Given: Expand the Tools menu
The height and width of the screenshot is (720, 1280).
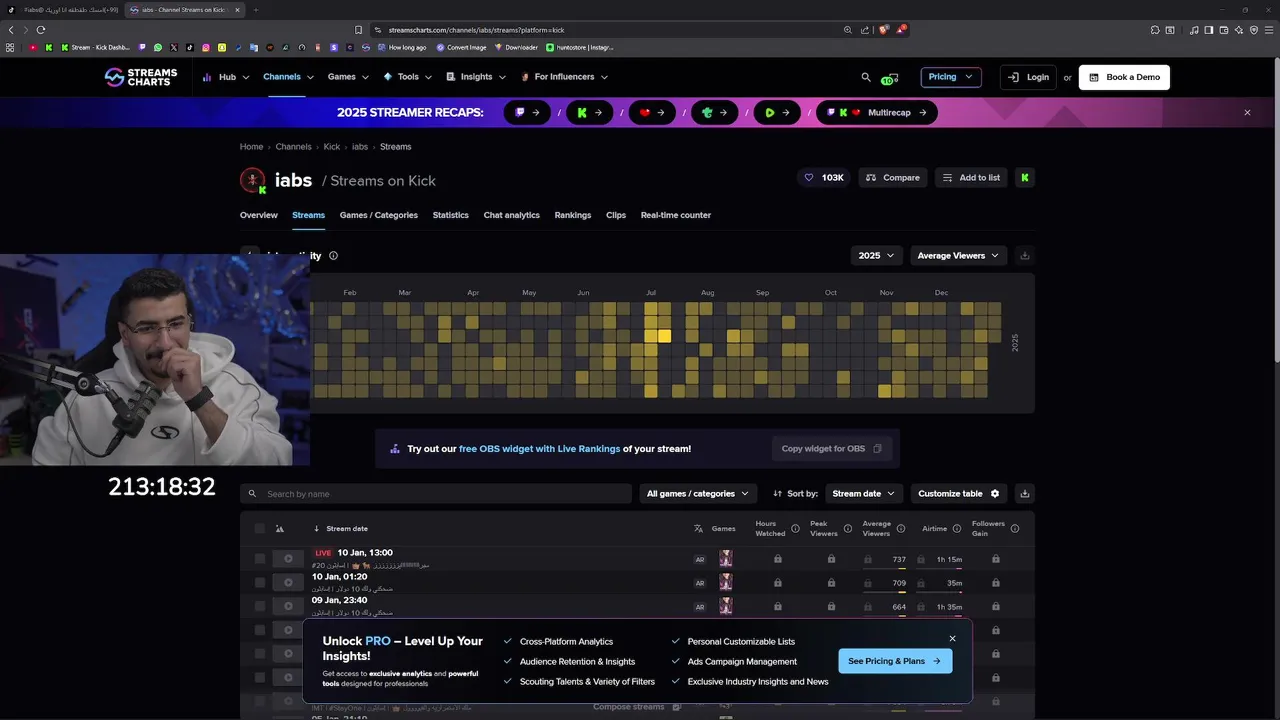Looking at the screenshot, I should tap(407, 77).
